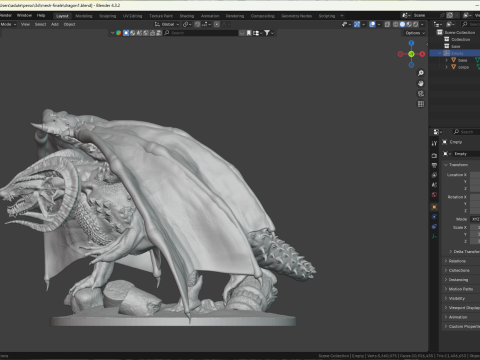Click the zoom magnifier icon in the viewport
Screen dimensions: 480x360
421,73
